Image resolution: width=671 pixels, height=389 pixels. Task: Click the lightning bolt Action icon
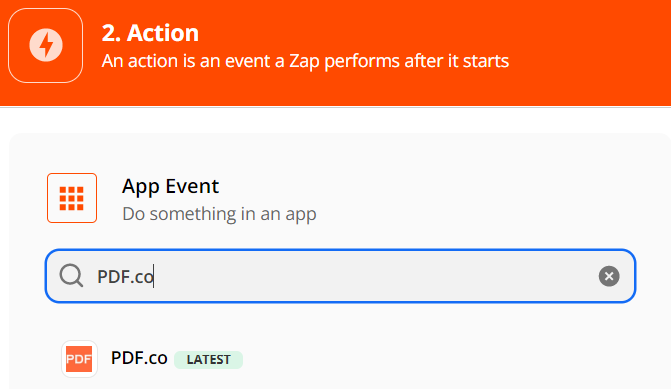click(x=46, y=45)
